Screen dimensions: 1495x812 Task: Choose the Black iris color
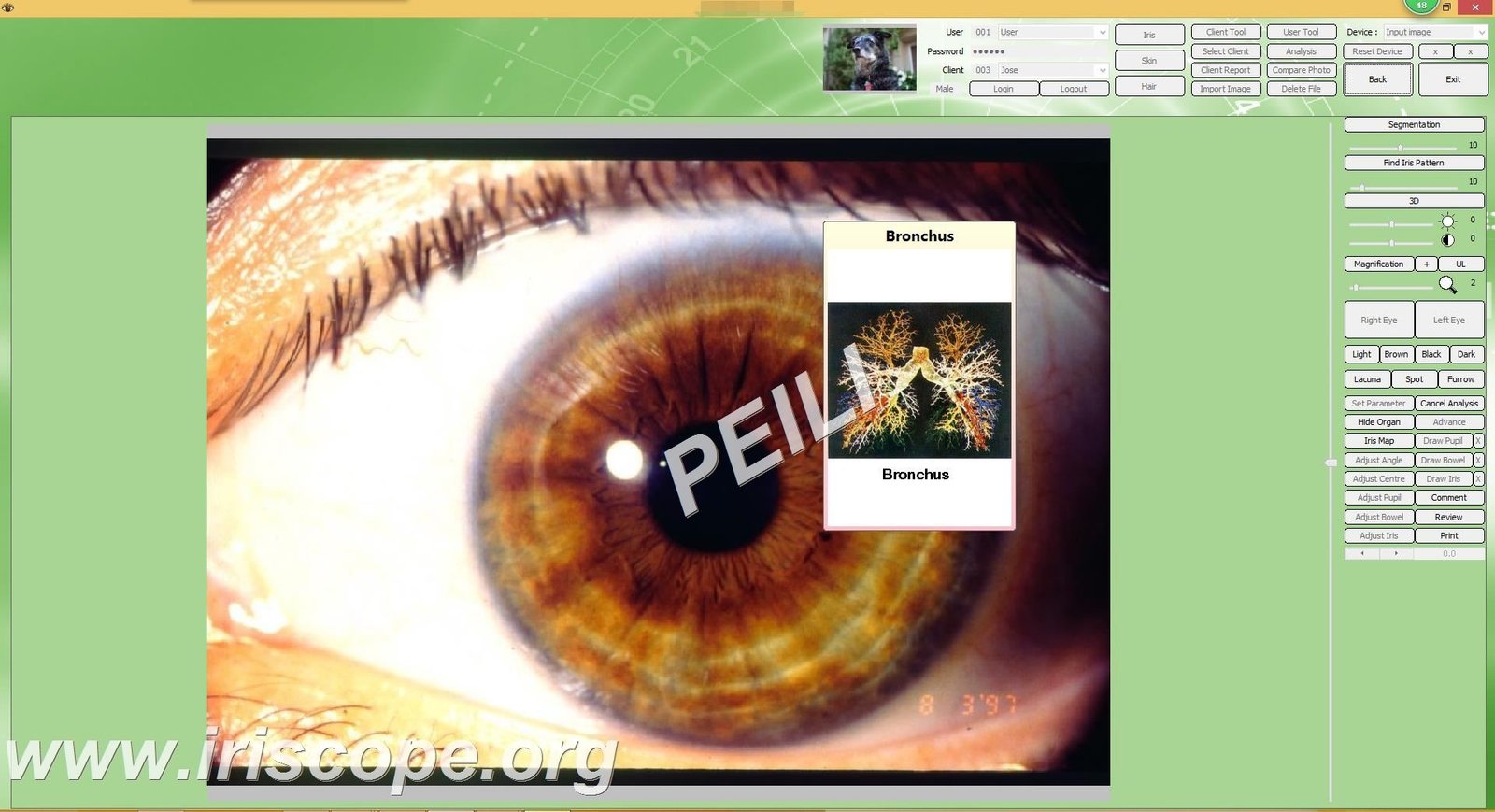tap(1431, 354)
